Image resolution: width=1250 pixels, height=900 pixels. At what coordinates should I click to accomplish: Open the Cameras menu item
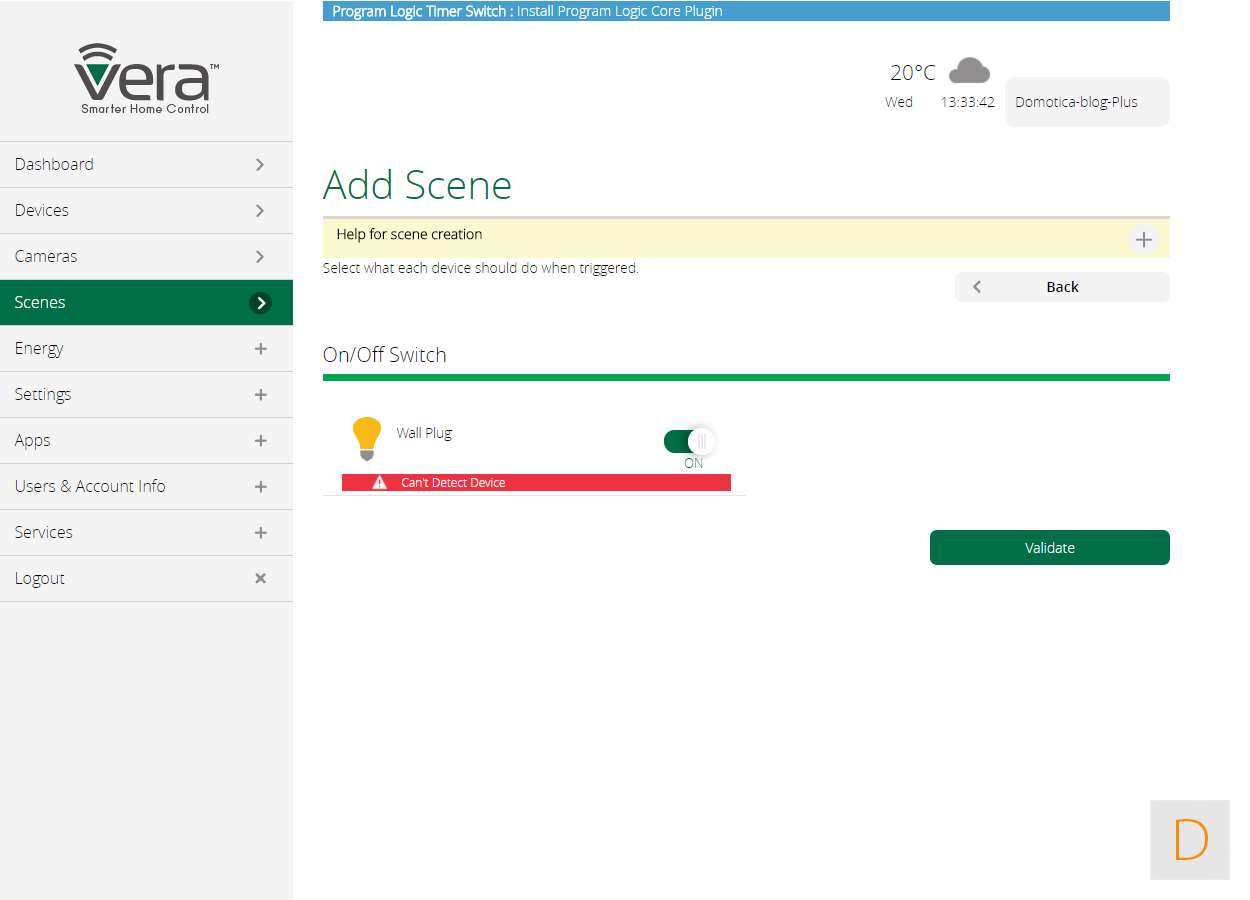(x=146, y=256)
